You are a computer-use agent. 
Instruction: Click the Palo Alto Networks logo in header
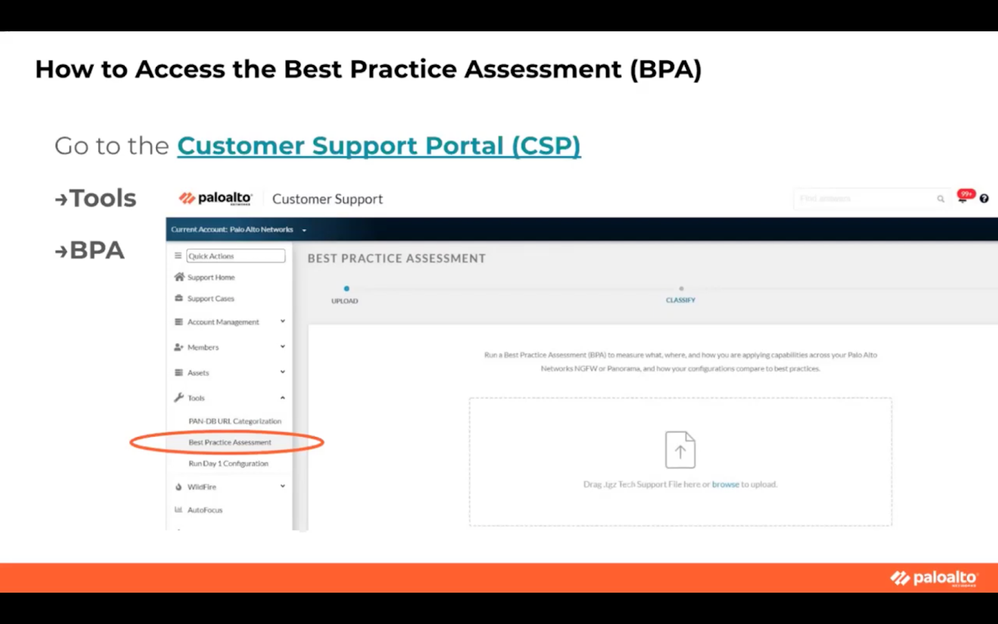point(216,199)
